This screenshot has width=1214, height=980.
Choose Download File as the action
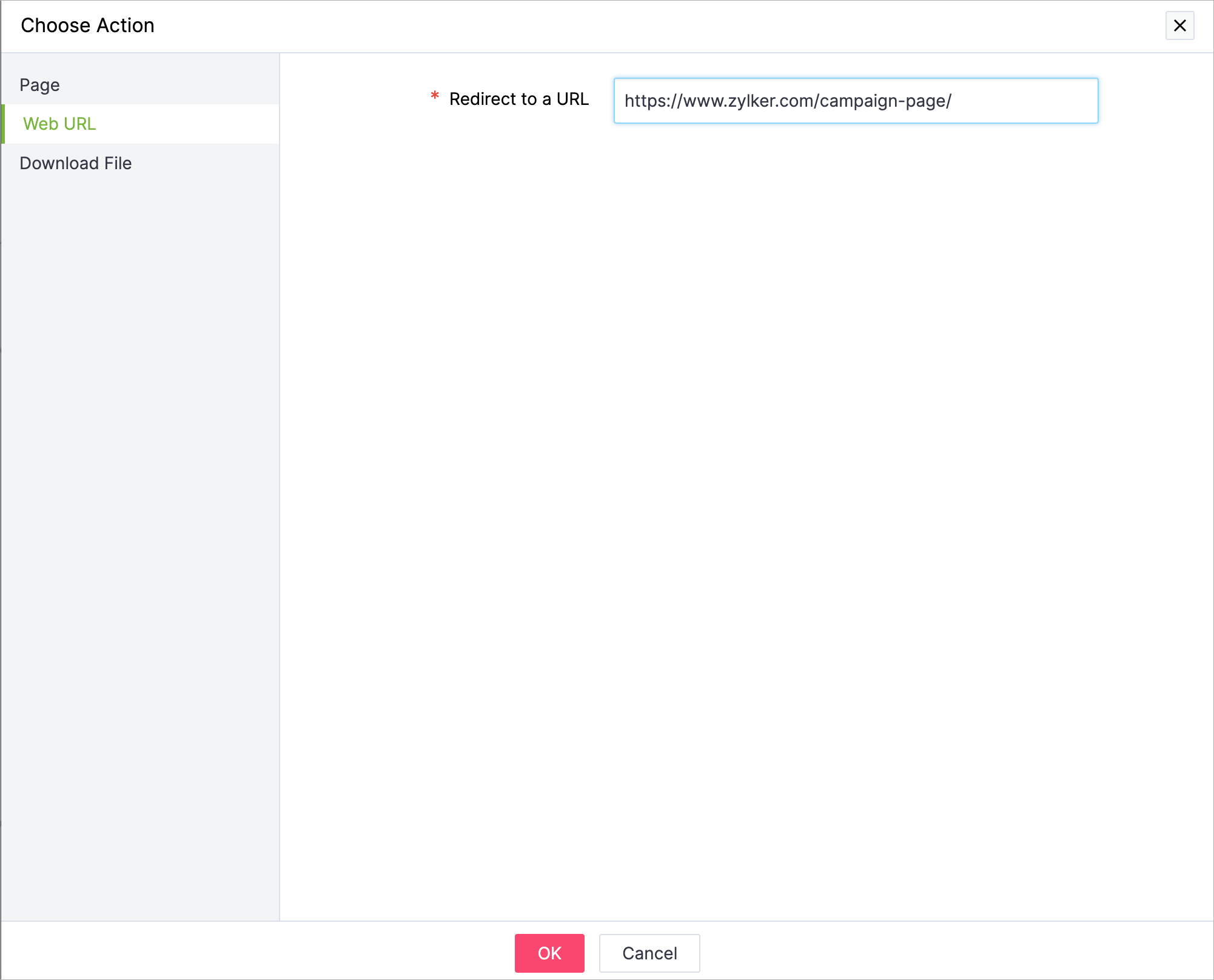tap(75, 163)
